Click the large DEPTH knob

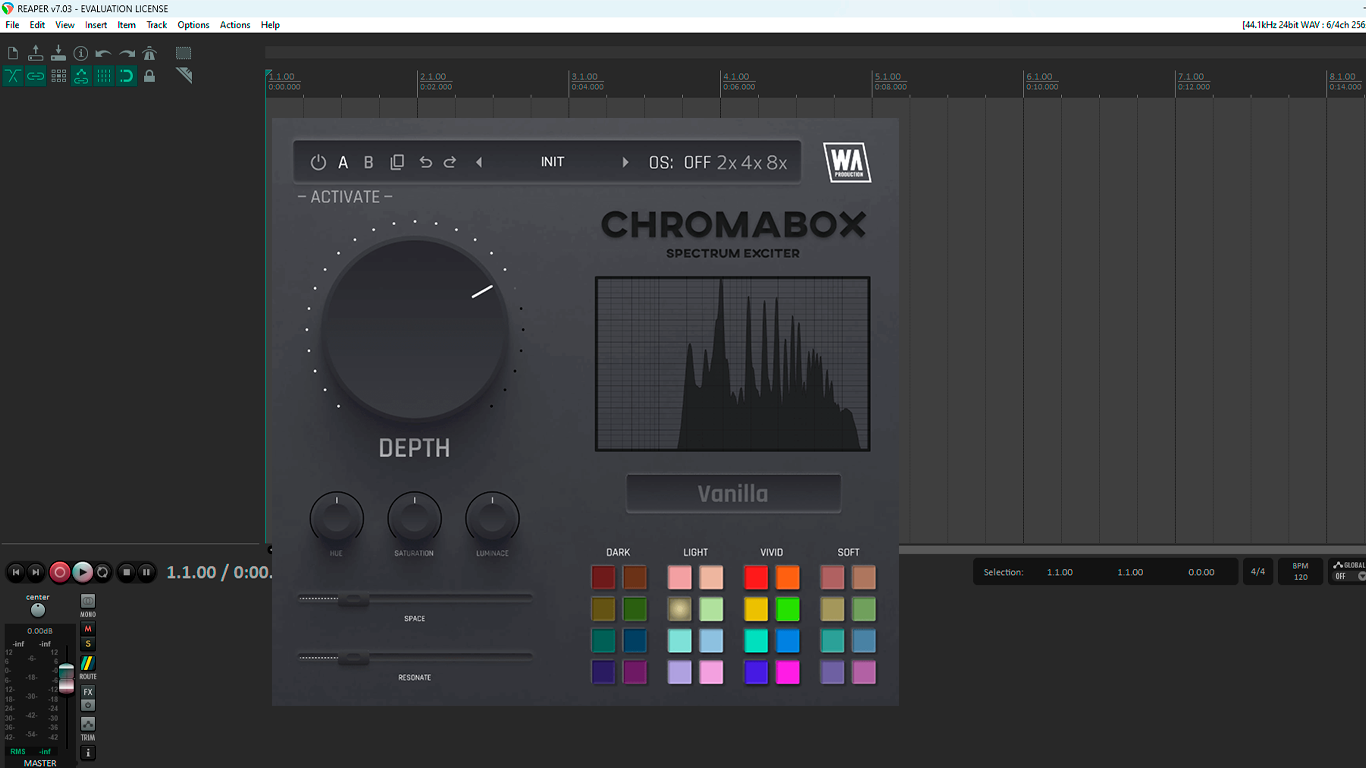[415, 329]
